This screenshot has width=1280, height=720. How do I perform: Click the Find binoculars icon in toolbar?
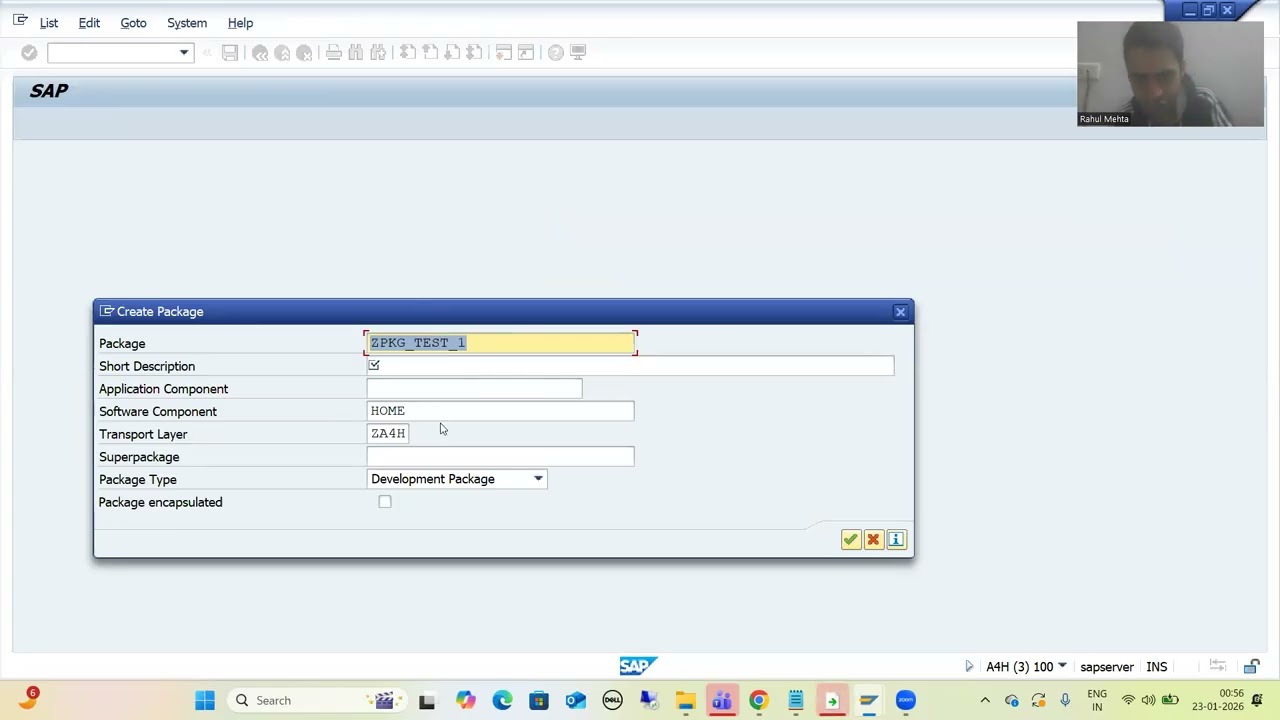(356, 52)
